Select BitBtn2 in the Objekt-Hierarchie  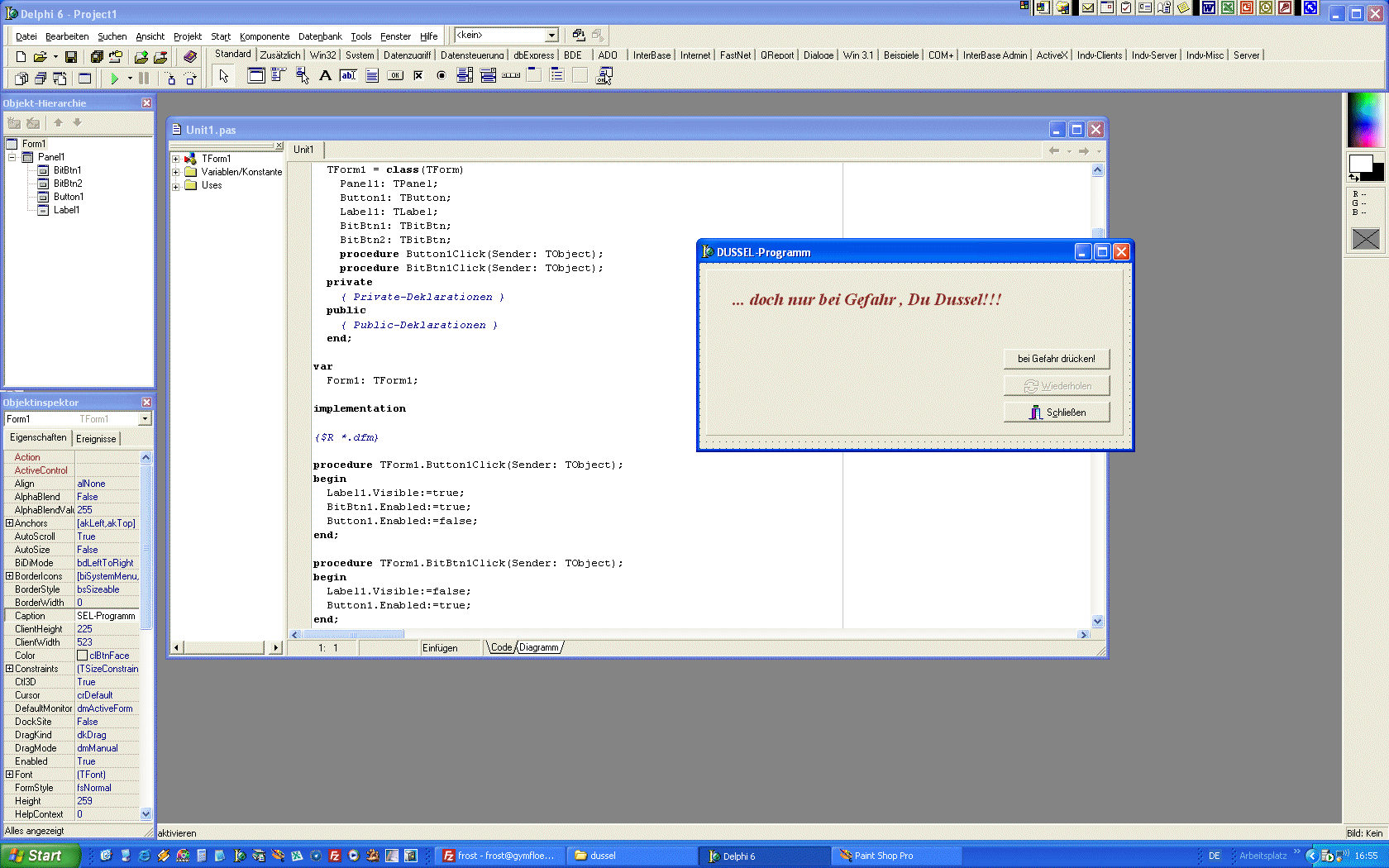(x=68, y=184)
